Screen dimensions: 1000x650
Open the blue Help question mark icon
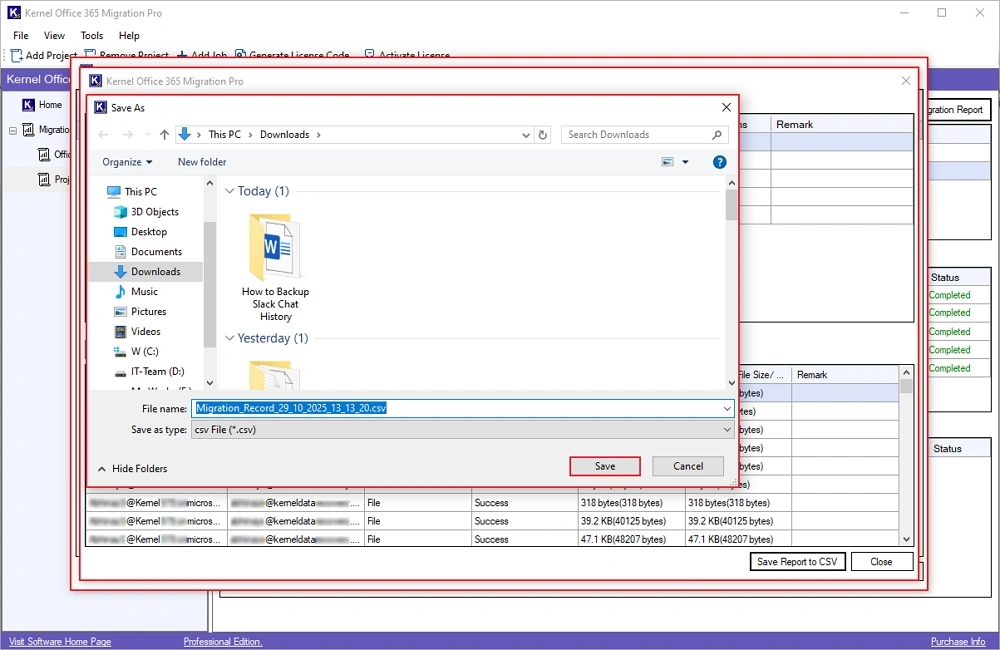pos(719,162)
